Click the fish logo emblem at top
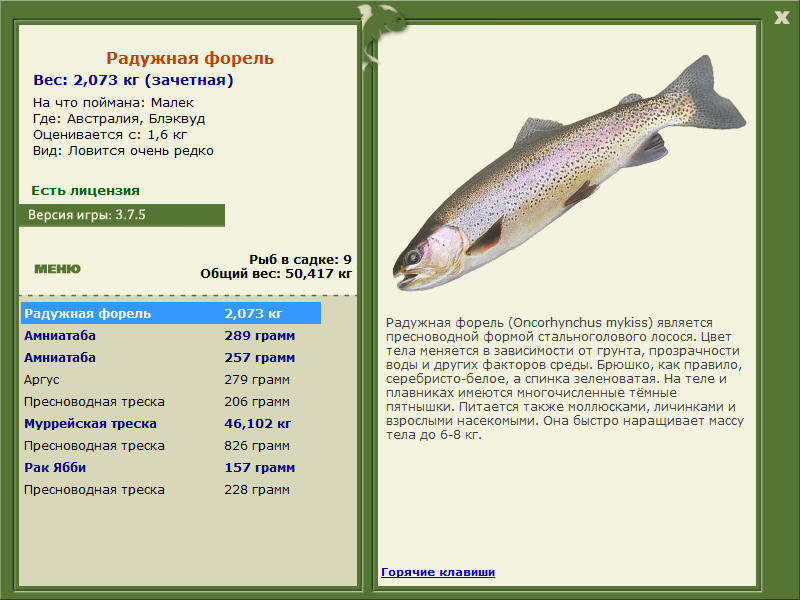800x600 pixels. tap(381, 35)
